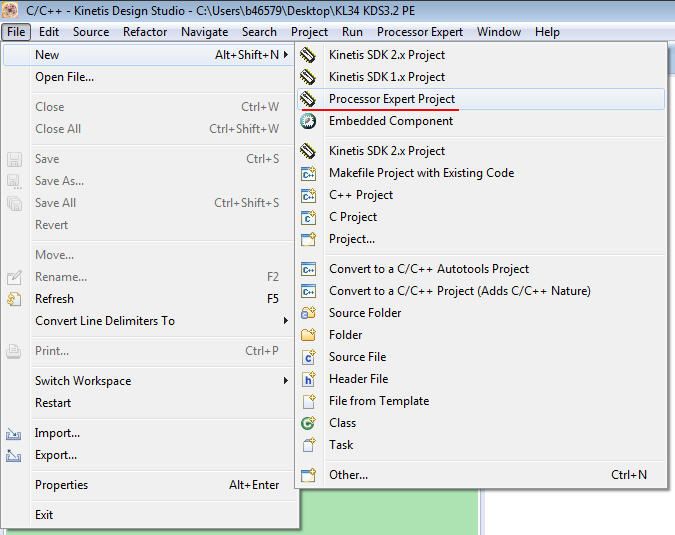Open the Window menu
This screenshot has width=675, height=535.
[x=499, y=32]
